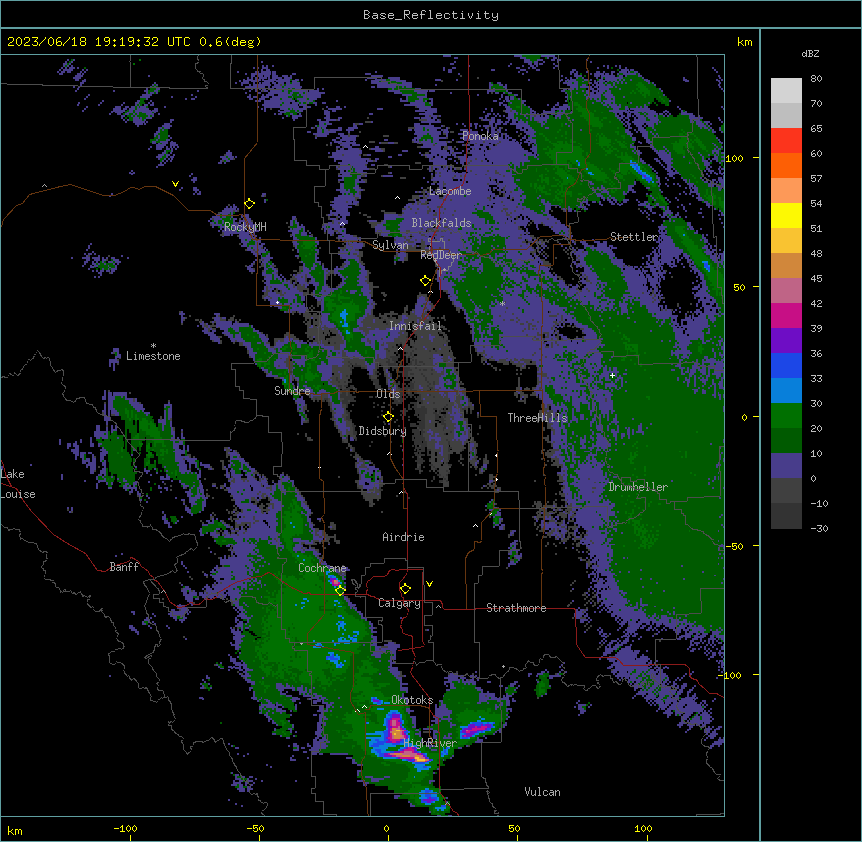Select the magenta 39-42 dBZ legend swatch

pos(786,316)
